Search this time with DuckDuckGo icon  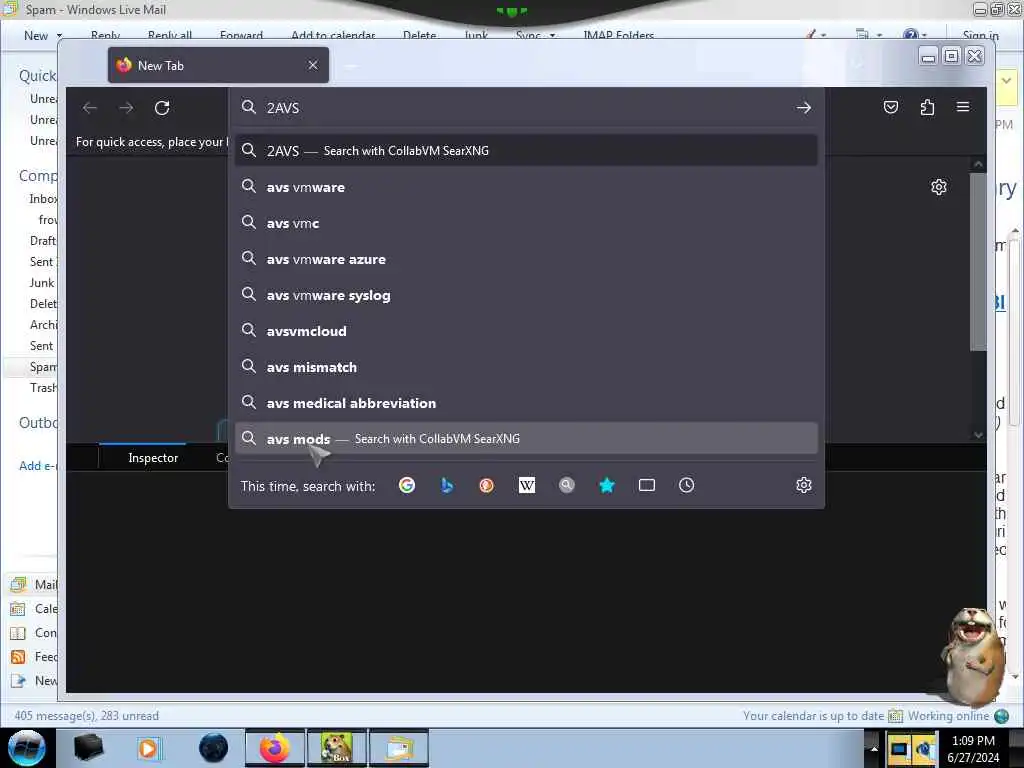(487, 485)
